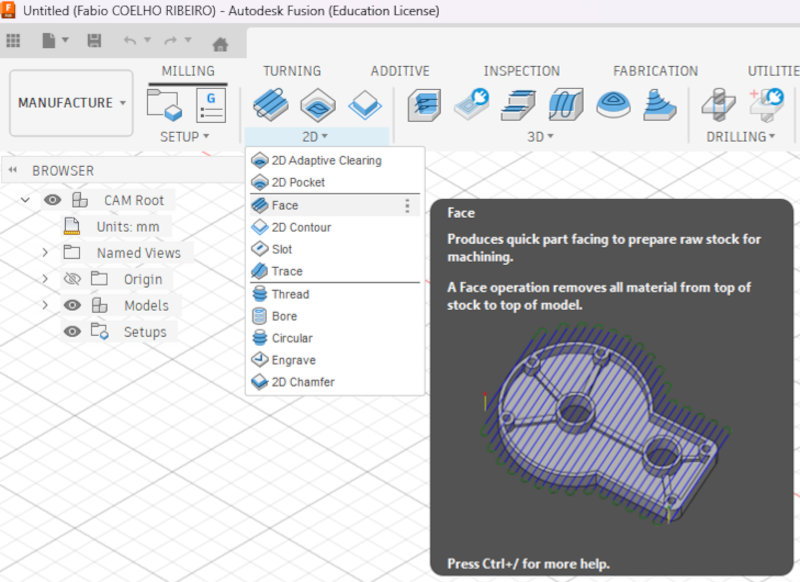Click the 2D Pocket ribbon icon
The width and height of the screenshot is (800, 582).
pyautogui.click(x=318, y=105)
